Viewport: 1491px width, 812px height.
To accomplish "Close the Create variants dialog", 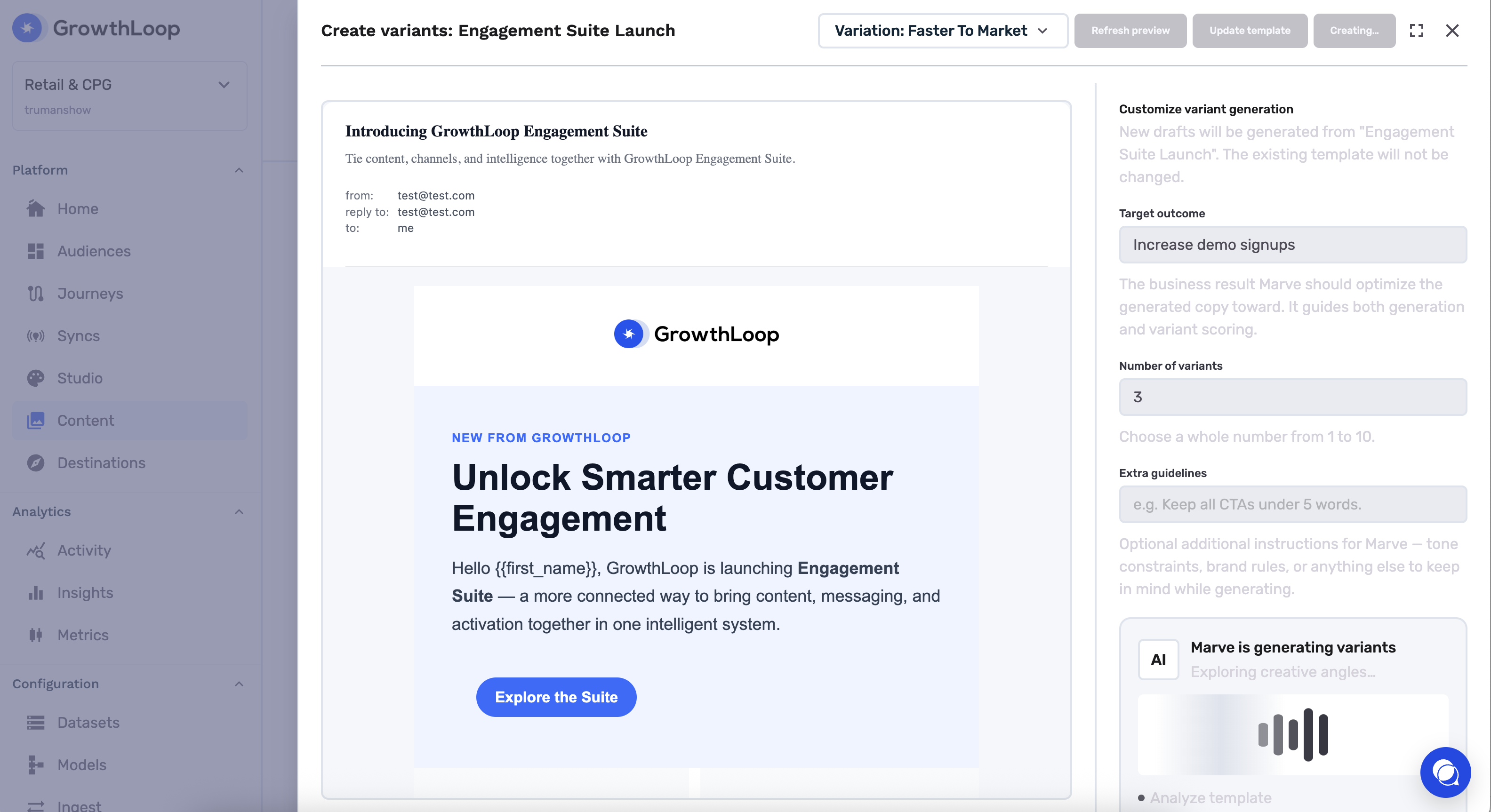I will click(1452, 31).
